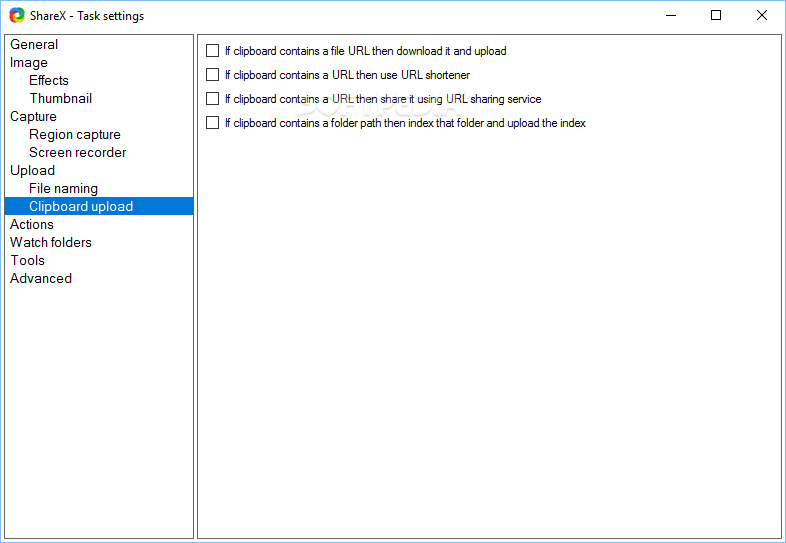Enable file URL download and upload option
This screenshot has height=543, width=786.
[x=213, y=51]
